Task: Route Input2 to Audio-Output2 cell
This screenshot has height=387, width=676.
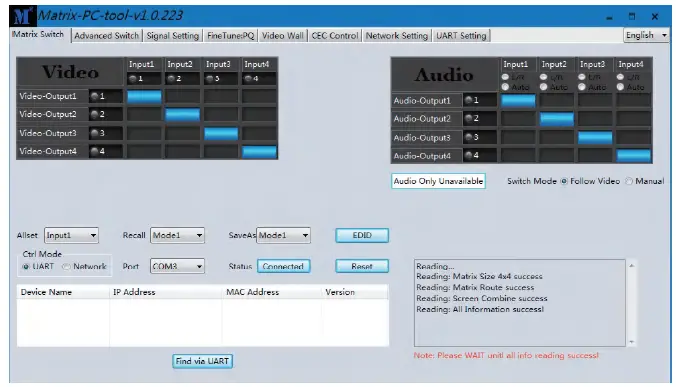Action: 557,119
